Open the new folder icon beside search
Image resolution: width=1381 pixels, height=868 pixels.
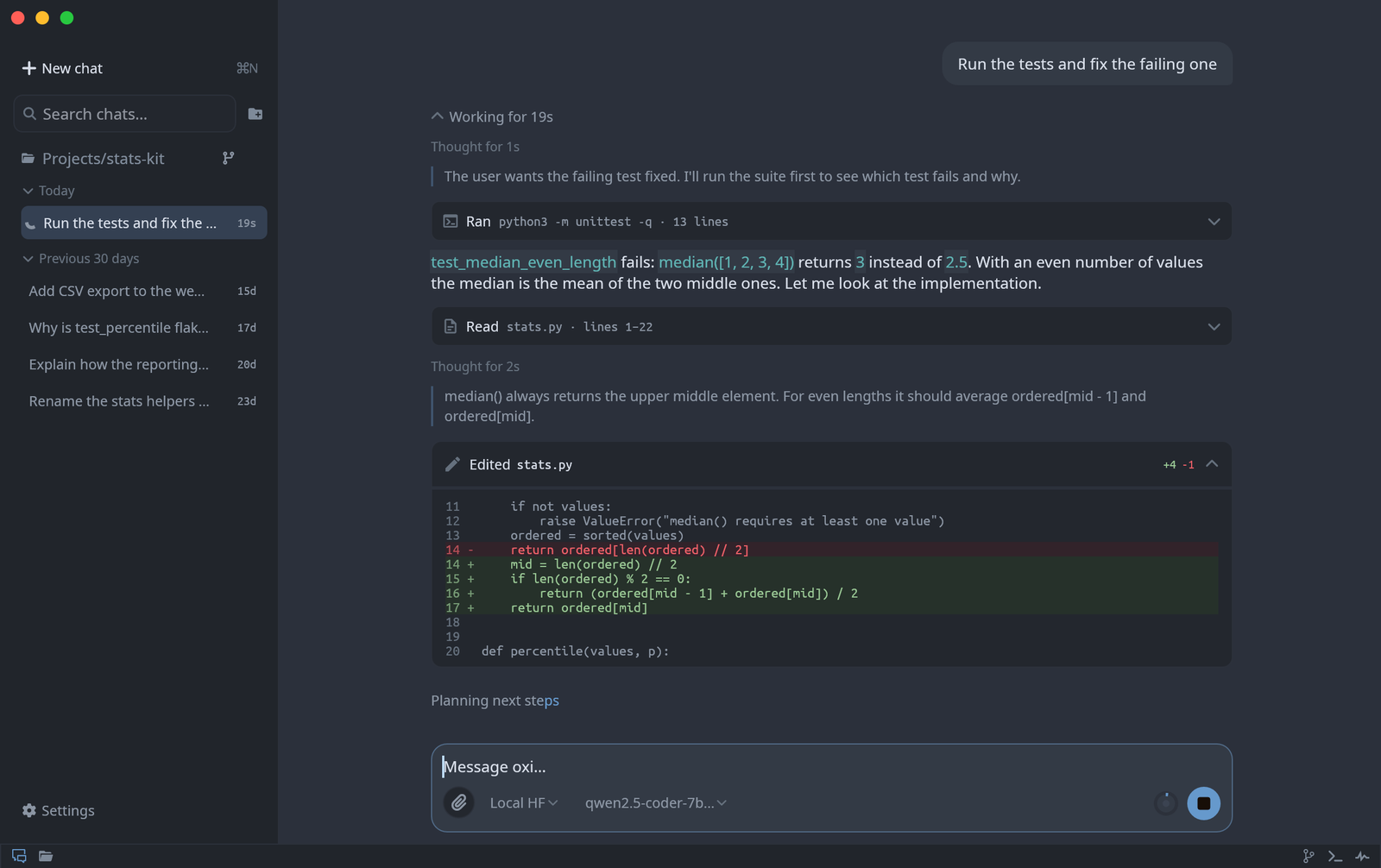click(255, 114)
